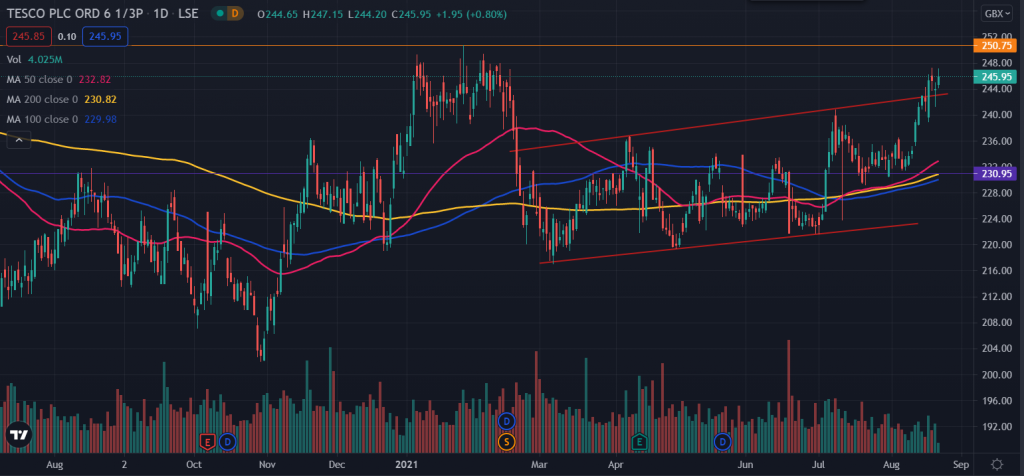Viewport: 1024px width, 476px height.
Task: Select the MA 200 close 0 indicator
Action: [x=61, y=99]
